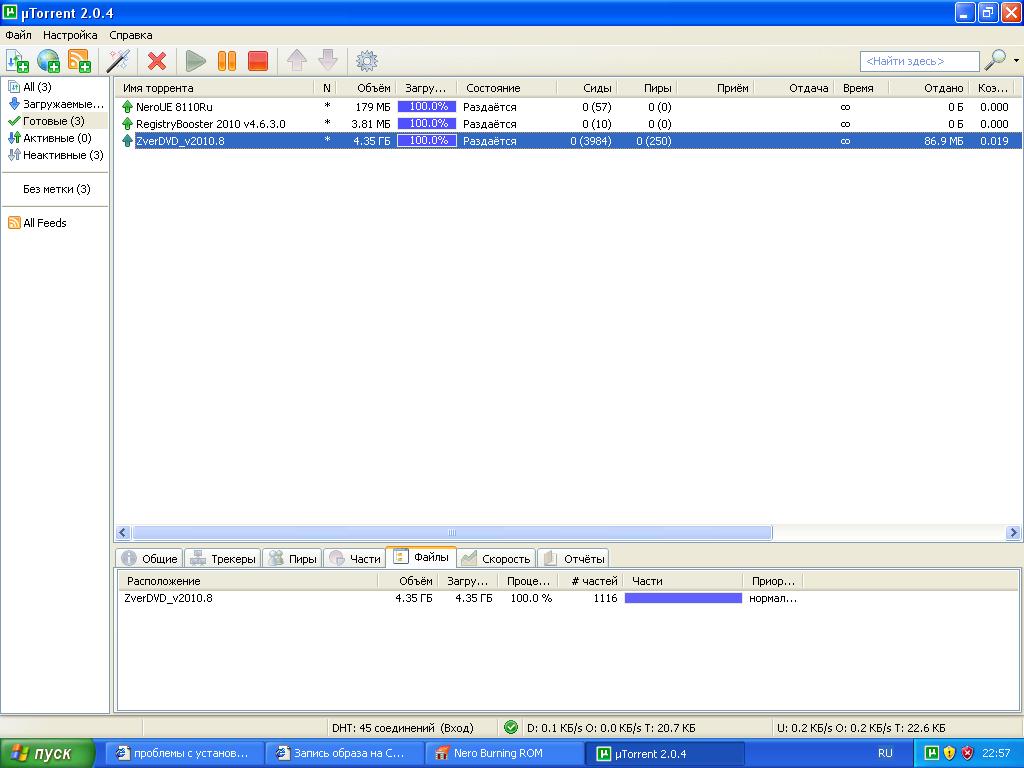The height and width of the screenshot is (768, 1024).
Task: Click the 'Найти здесь' search field
Action: coord(920,61)
